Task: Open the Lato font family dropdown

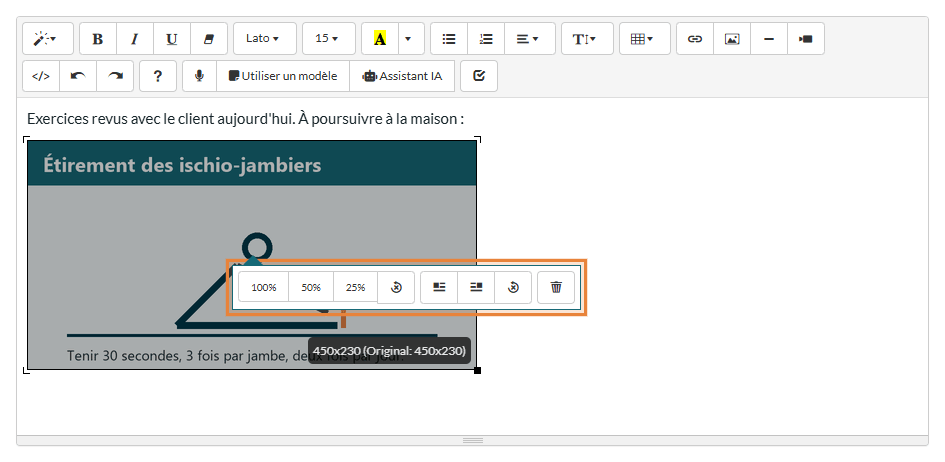Action: point(265,39)
